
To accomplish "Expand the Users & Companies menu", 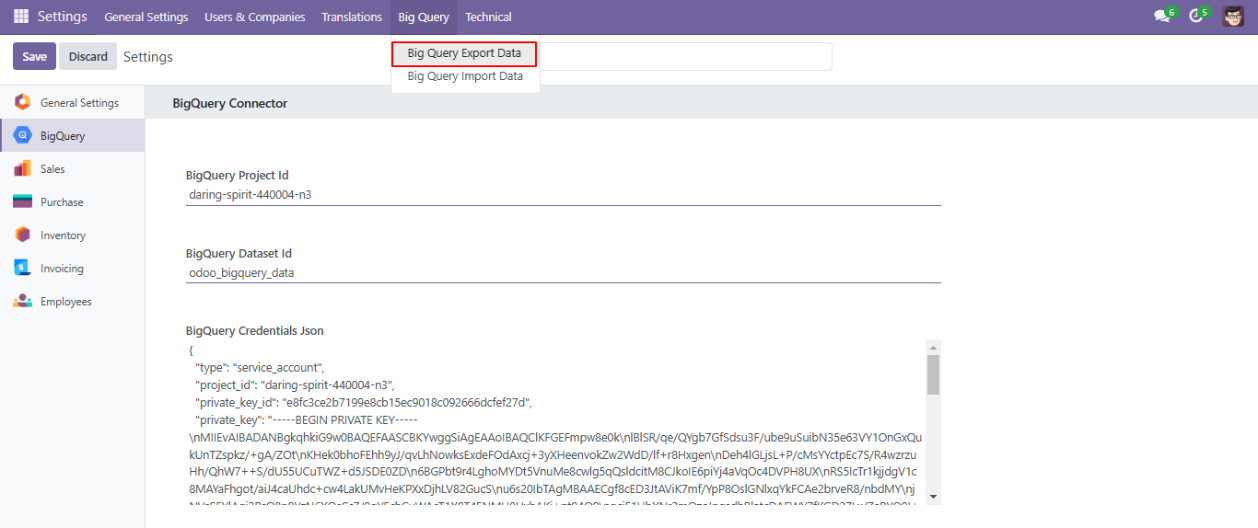I will click(254, 17).
